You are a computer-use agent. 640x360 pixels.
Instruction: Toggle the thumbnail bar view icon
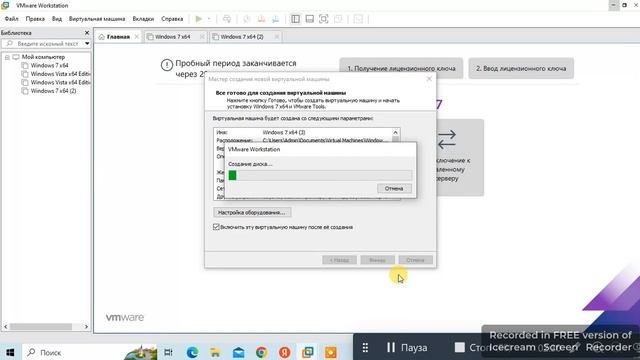pyautogui.click(x=309, y=19)
